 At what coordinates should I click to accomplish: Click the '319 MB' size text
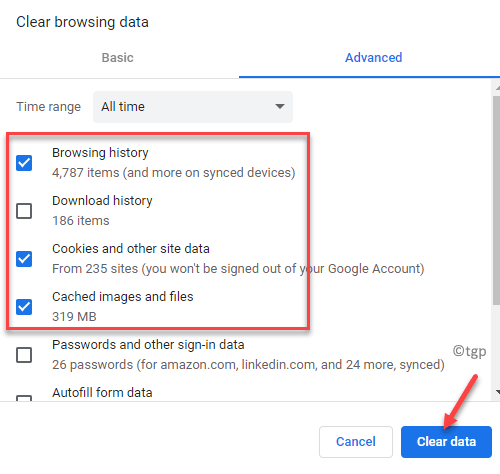(x=74, y=317)
